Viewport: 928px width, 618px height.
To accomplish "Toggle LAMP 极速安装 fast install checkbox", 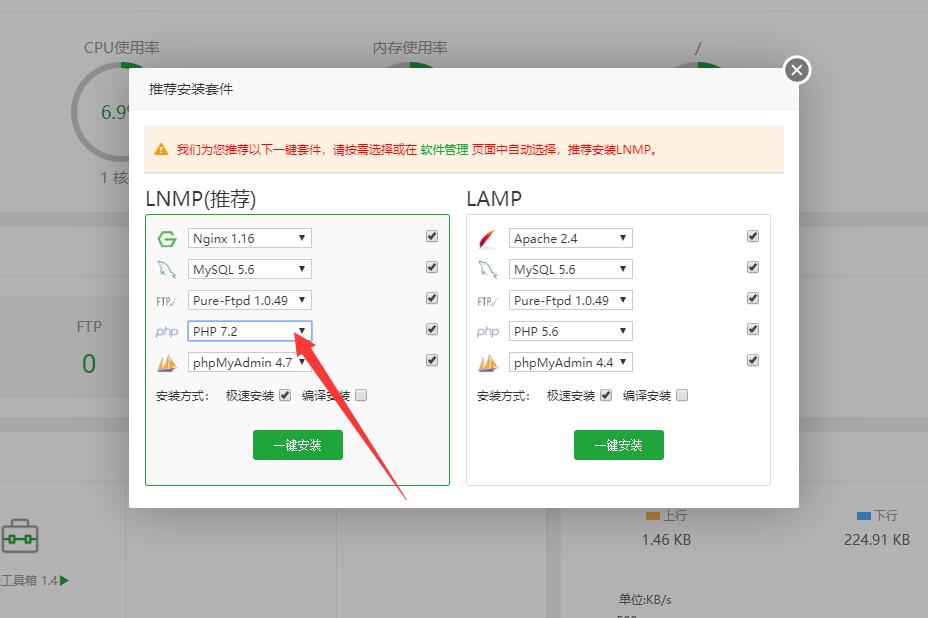I will click(606, 395).
